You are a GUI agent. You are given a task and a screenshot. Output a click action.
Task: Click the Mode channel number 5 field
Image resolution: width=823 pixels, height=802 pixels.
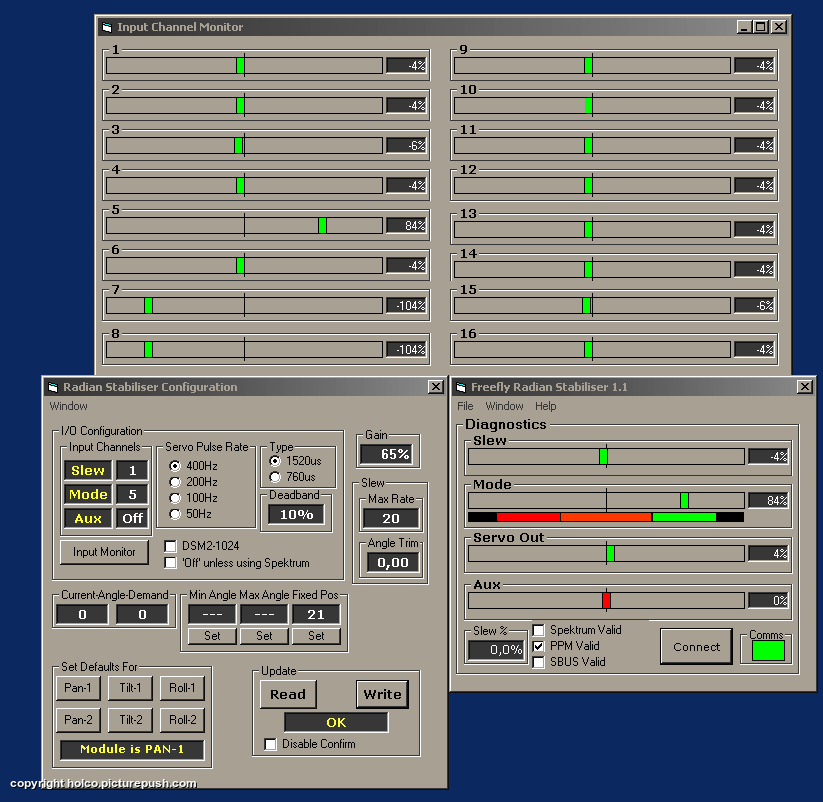(x=132, y=494)
